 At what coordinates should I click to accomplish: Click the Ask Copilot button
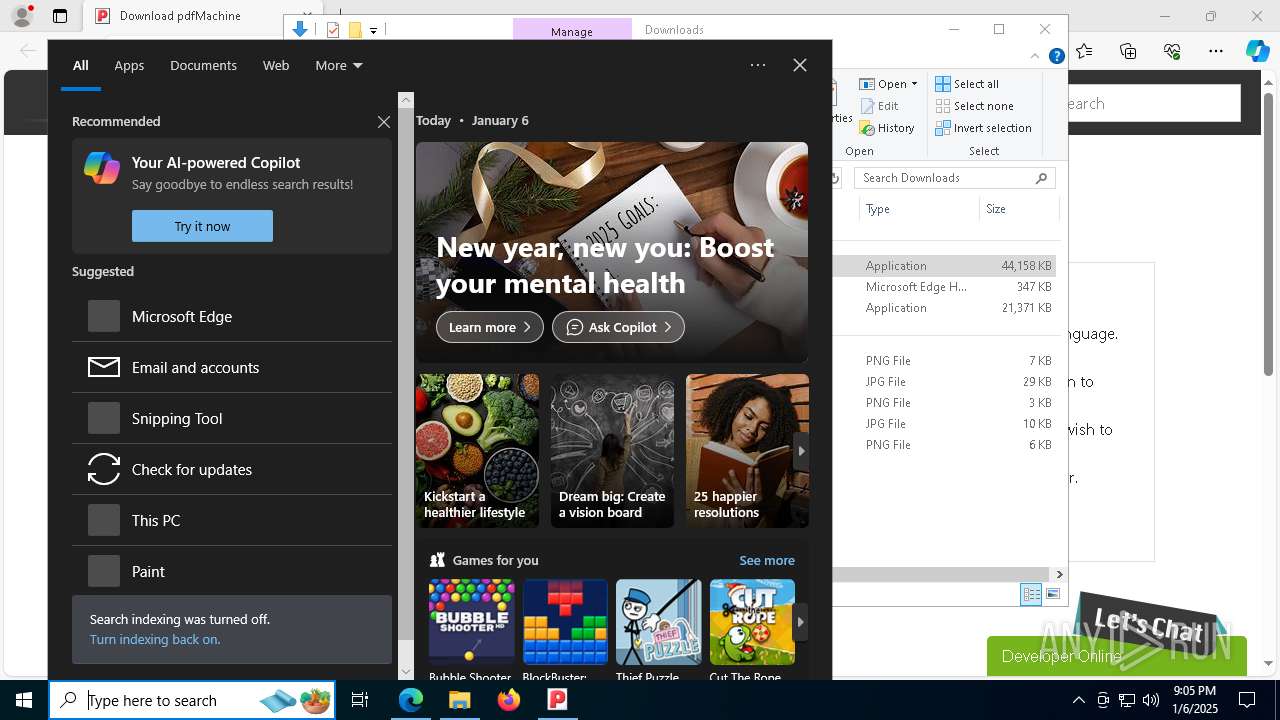[618, 327]
